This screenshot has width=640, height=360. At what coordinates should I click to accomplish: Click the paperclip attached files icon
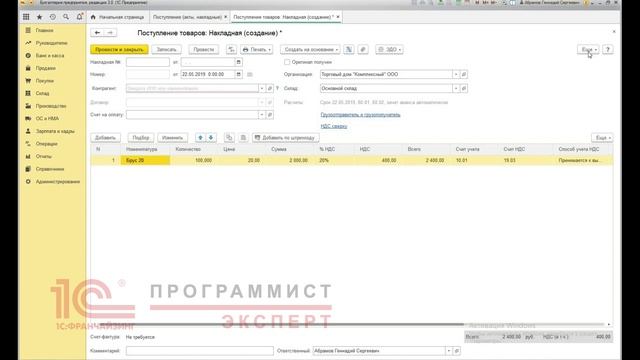click(363, 49)
